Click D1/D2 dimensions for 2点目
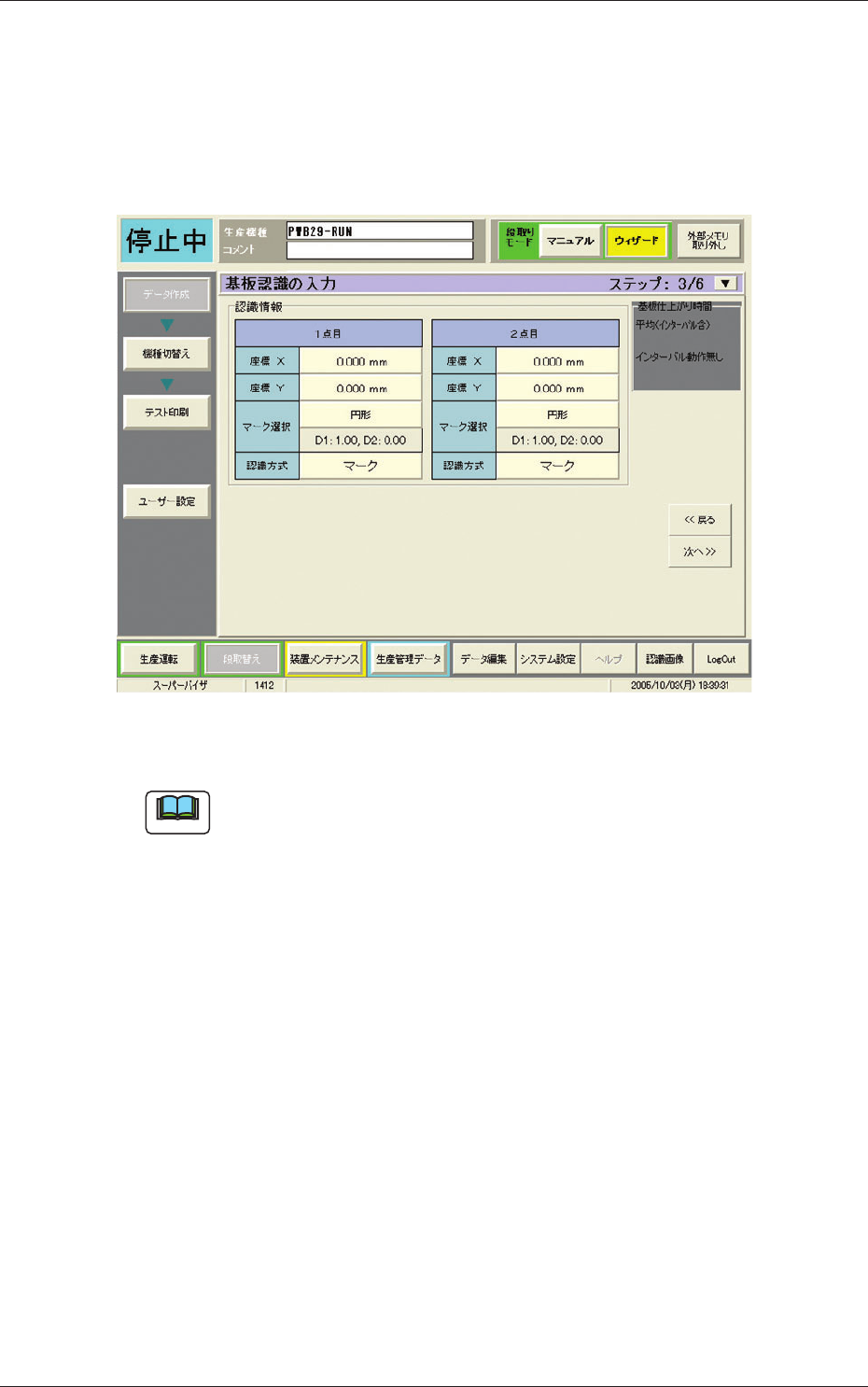Viewport: 868px width, 1387px height. click(558, 440)
